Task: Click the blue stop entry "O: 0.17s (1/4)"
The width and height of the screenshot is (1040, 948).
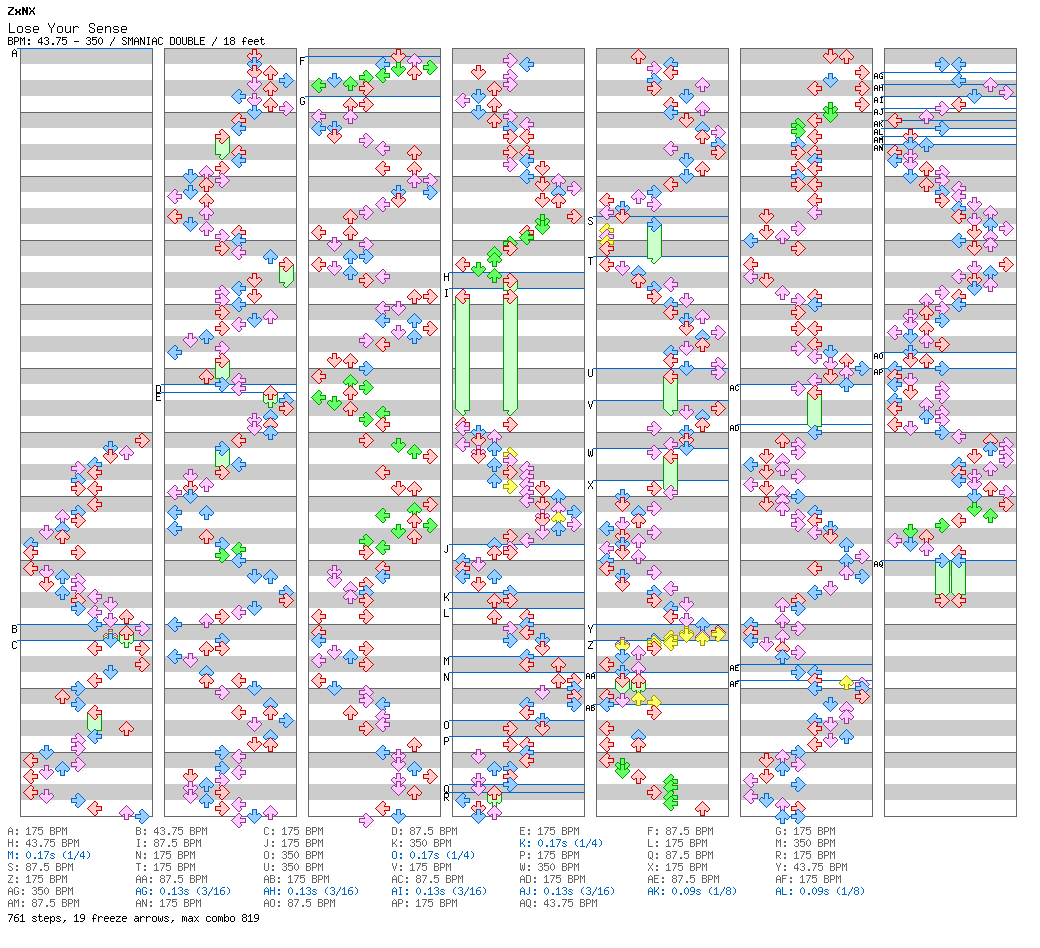Action: [433, 855]
